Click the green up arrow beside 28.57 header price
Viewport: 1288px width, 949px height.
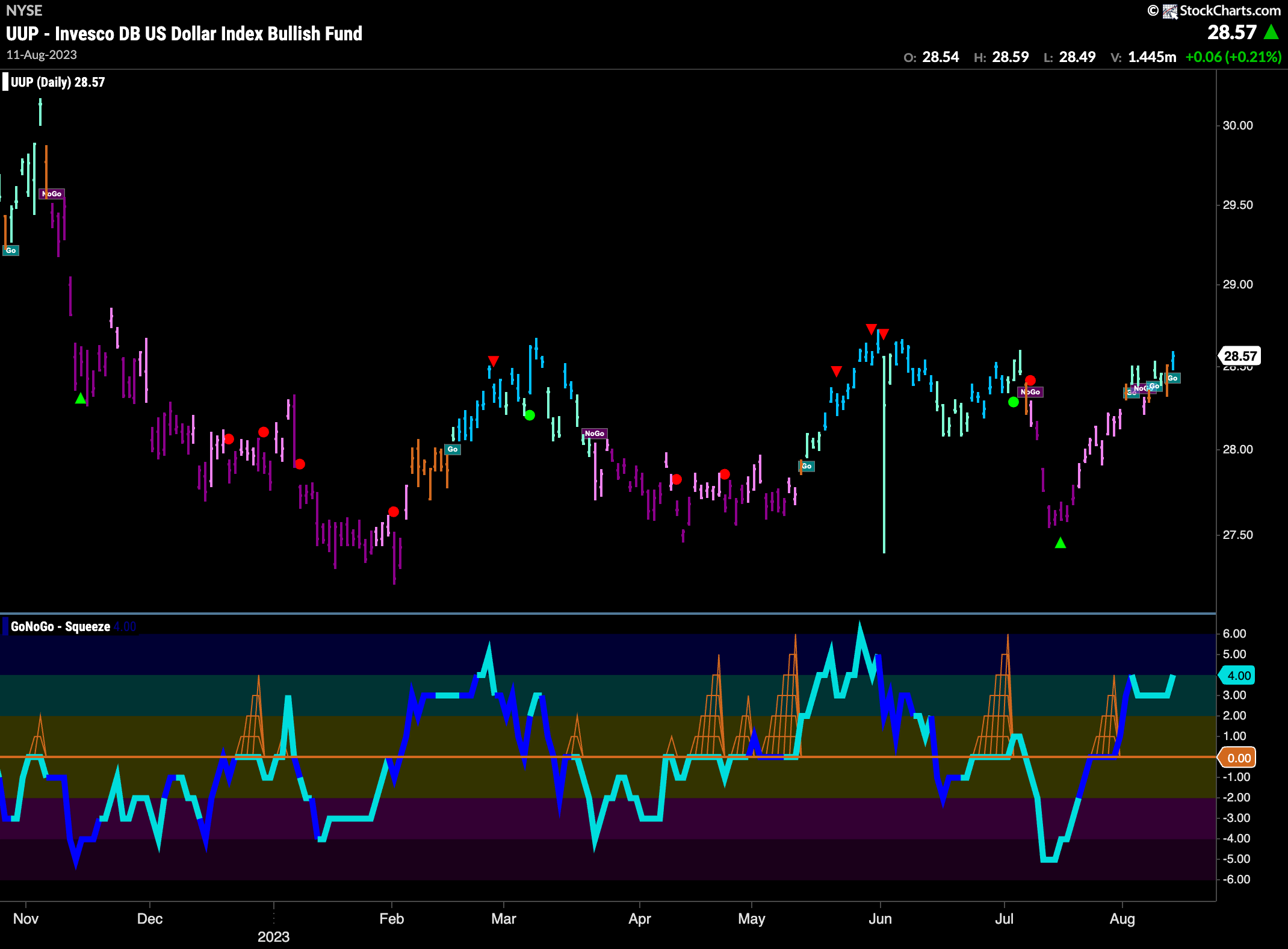(1271, 32)
